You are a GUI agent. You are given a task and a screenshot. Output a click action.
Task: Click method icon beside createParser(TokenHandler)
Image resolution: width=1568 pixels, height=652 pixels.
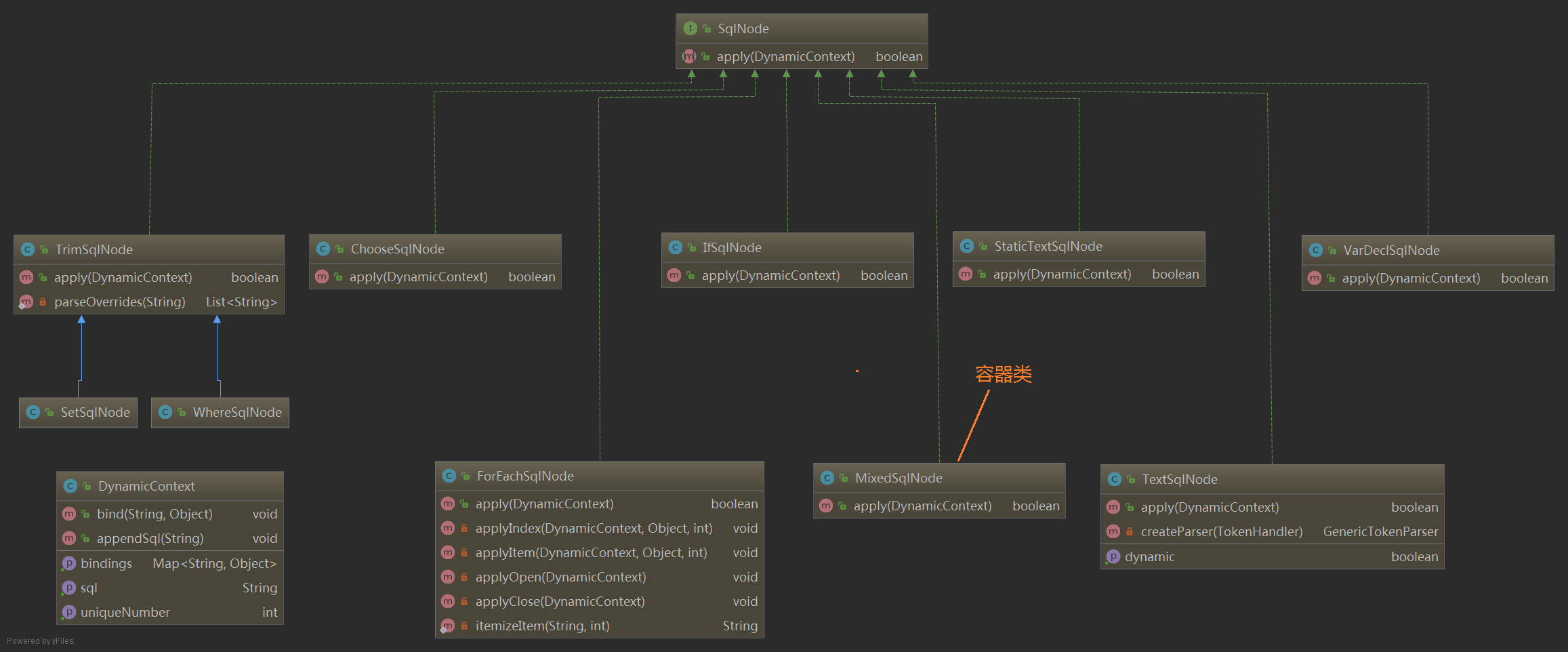pyautogui.click(x=1113, y=531)
